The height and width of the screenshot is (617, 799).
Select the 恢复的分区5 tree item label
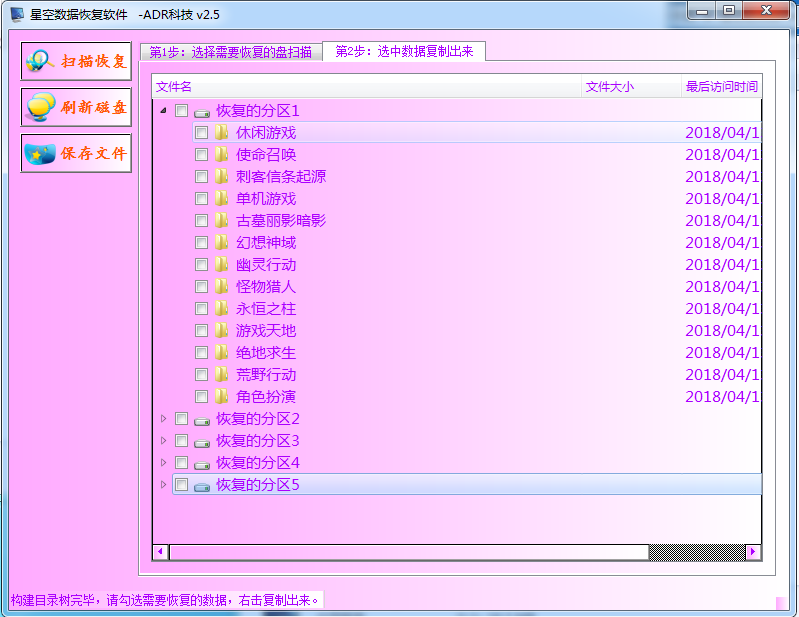(x=257, y=485)
